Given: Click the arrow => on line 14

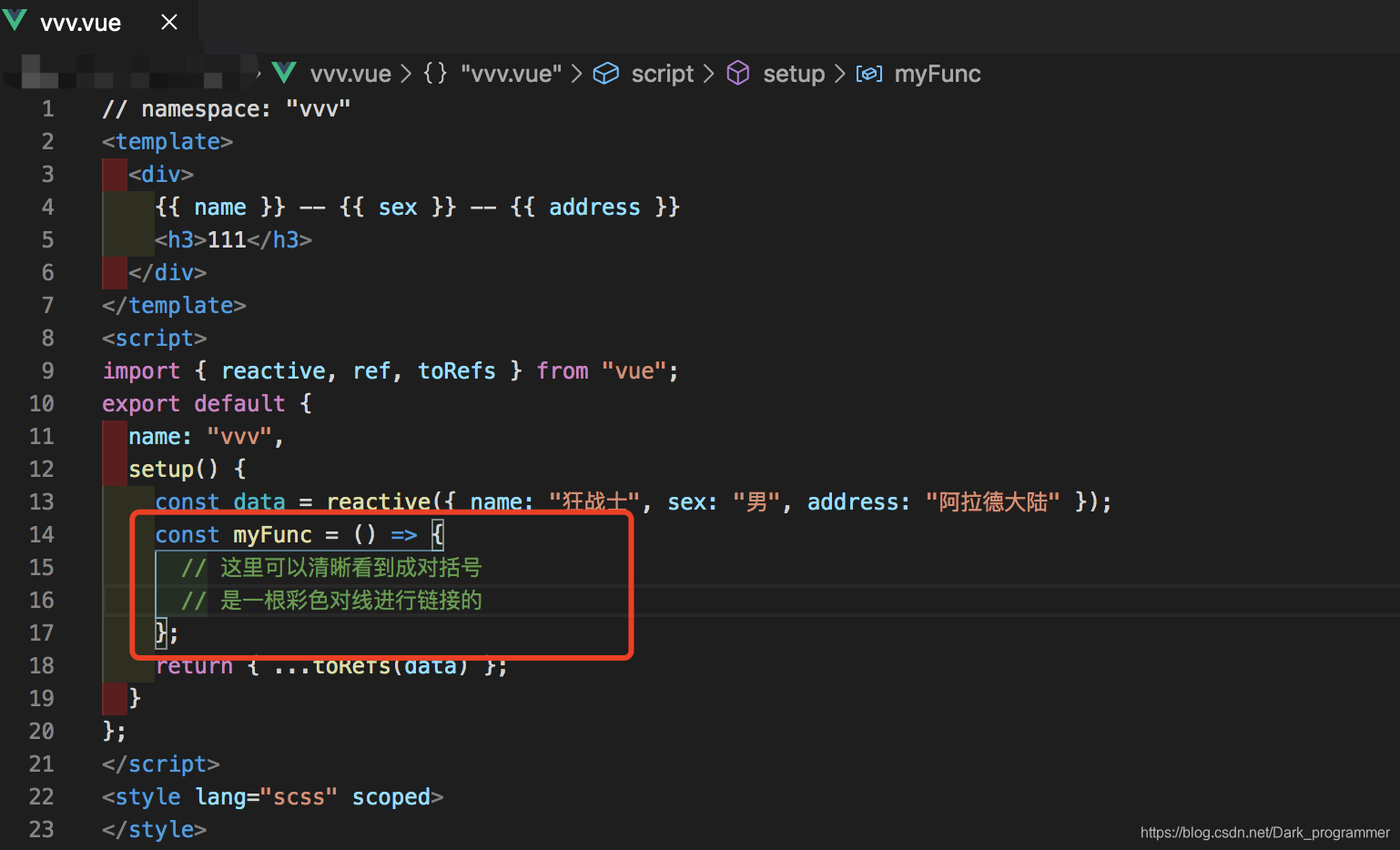Looking at the screenshot, I should coord(404,535).
